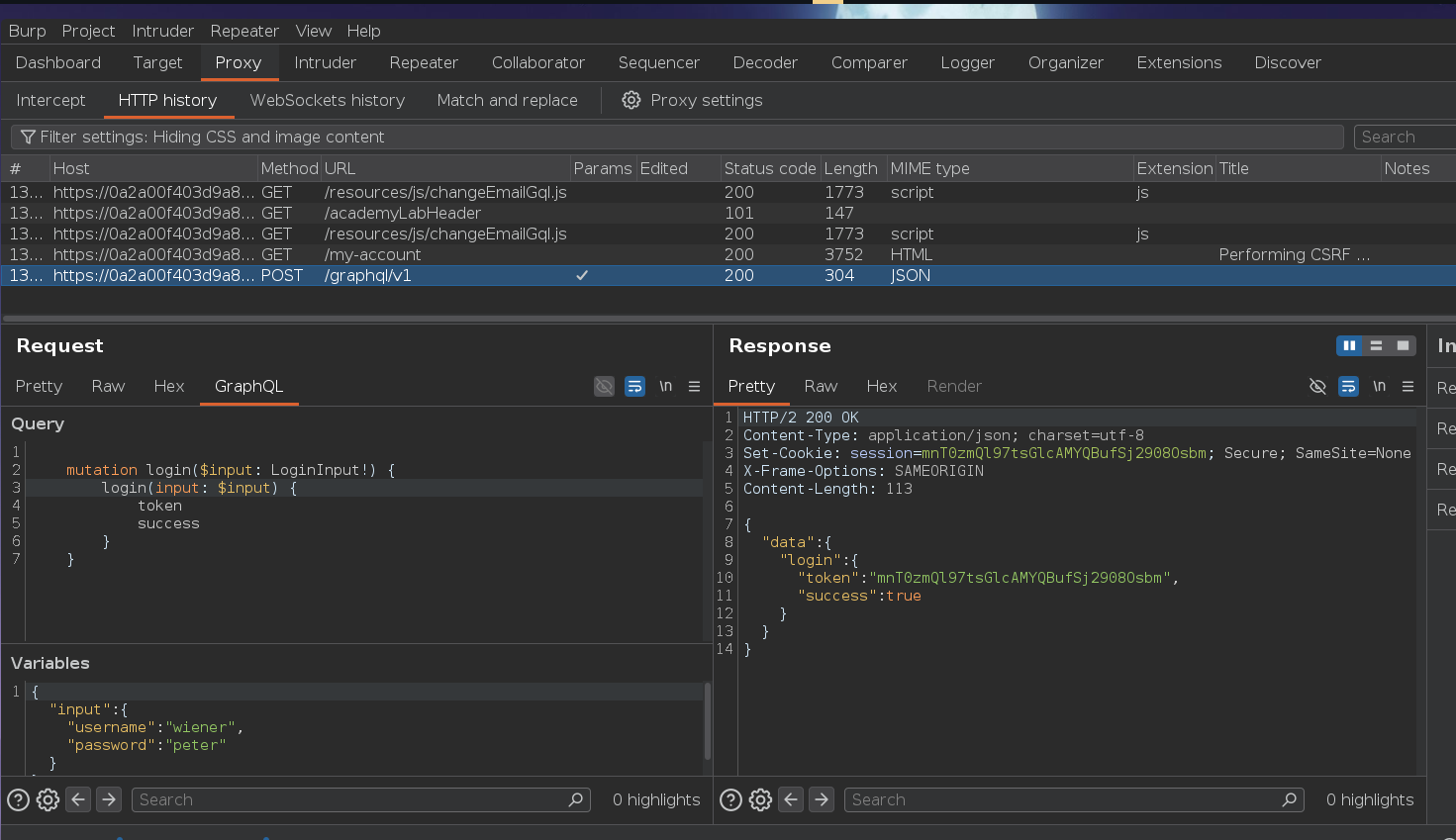1456x840 pixels.
Task: Switch Response view to Hex
Action: [882, 386]
